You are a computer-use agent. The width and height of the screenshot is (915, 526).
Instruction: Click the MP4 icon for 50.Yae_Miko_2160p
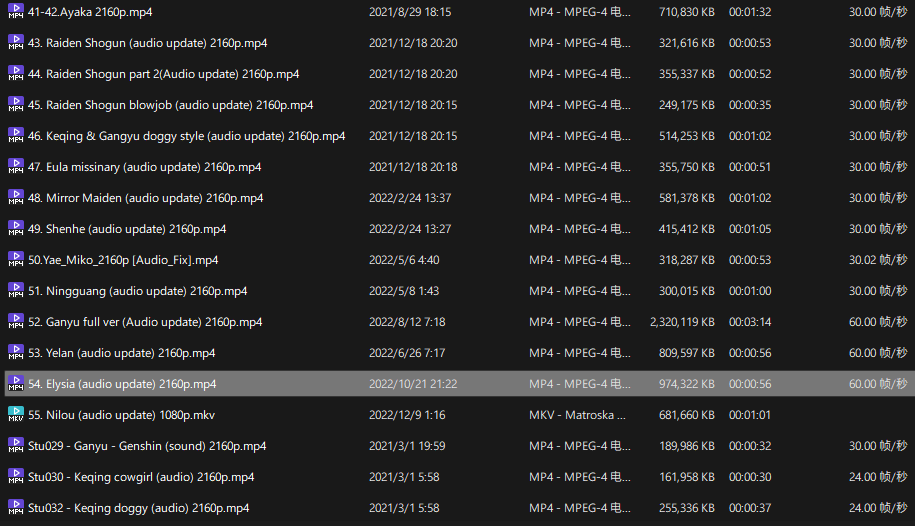[x=16, y=259]
